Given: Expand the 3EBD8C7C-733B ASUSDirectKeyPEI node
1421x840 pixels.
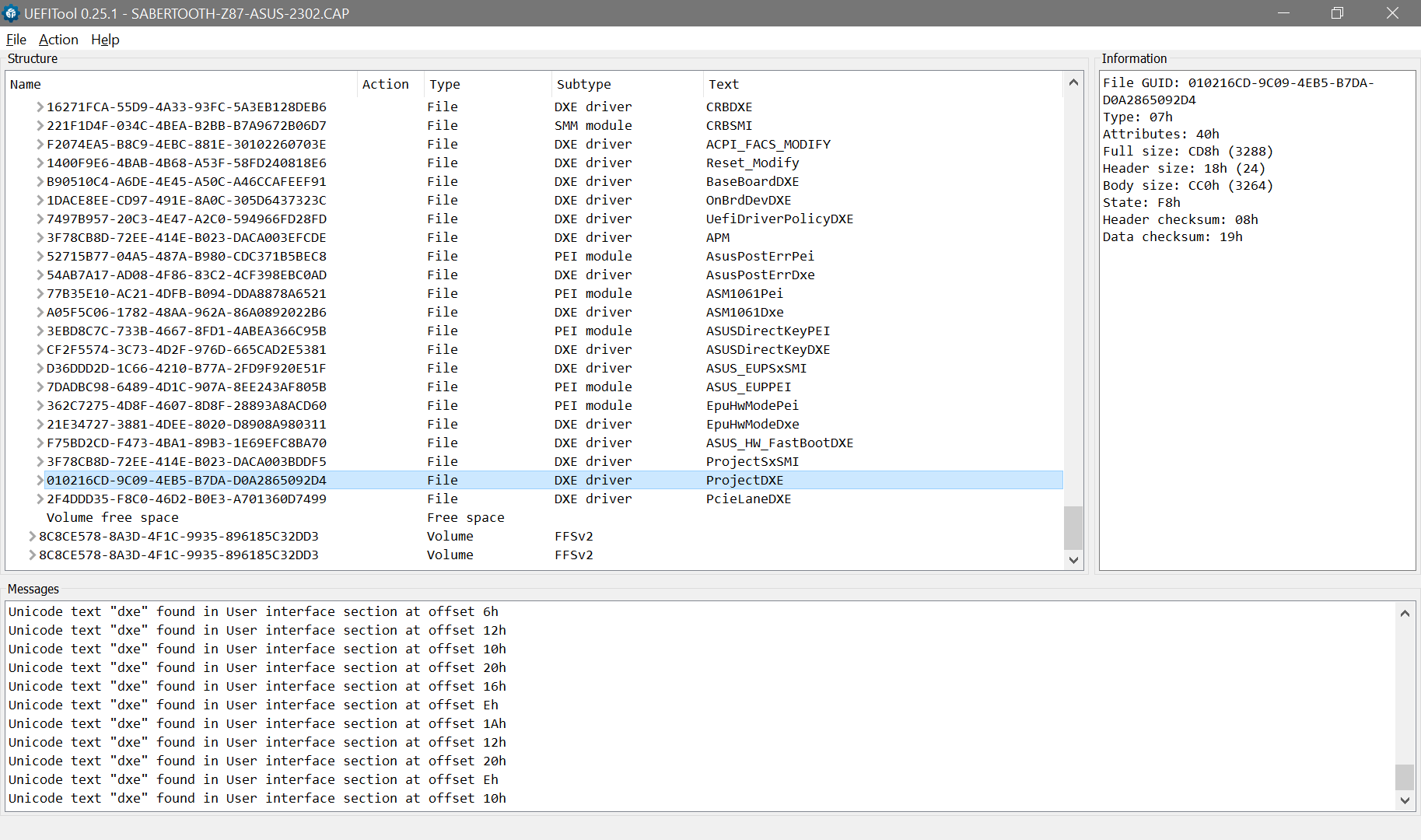Looking at the screenshot, I should point(40,331).
